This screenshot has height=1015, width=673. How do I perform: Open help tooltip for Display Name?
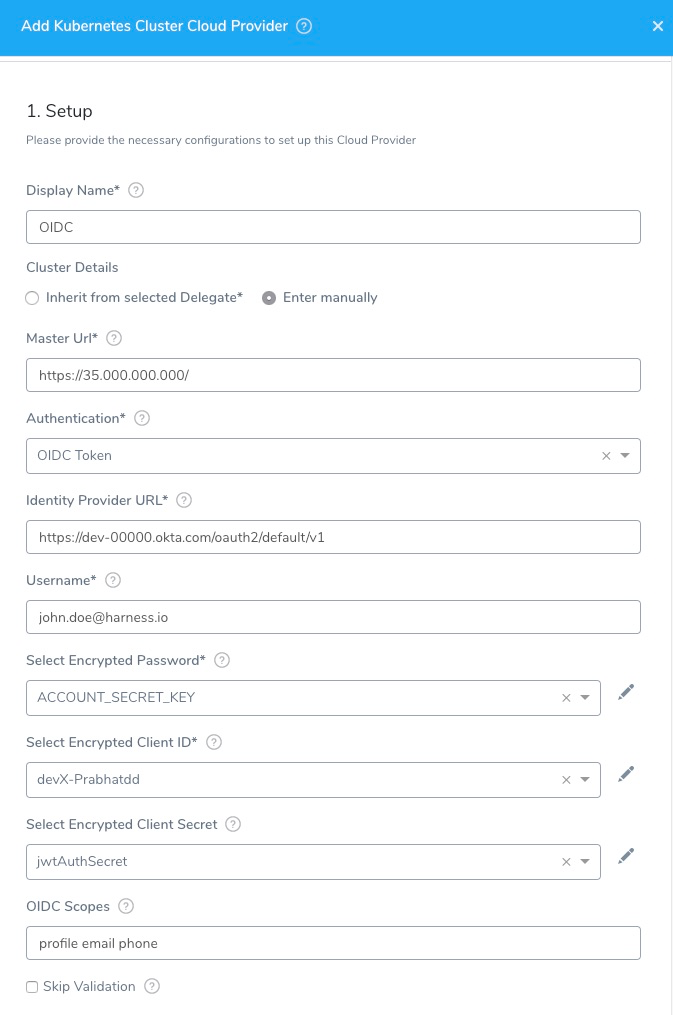point(136,190)
